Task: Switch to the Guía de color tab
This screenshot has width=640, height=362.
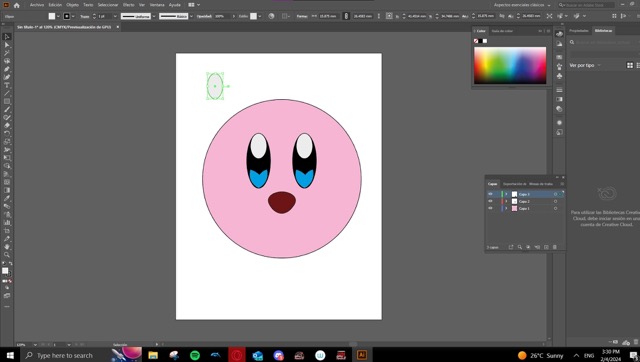Action: pyautogui.click(x=502, y=31)
